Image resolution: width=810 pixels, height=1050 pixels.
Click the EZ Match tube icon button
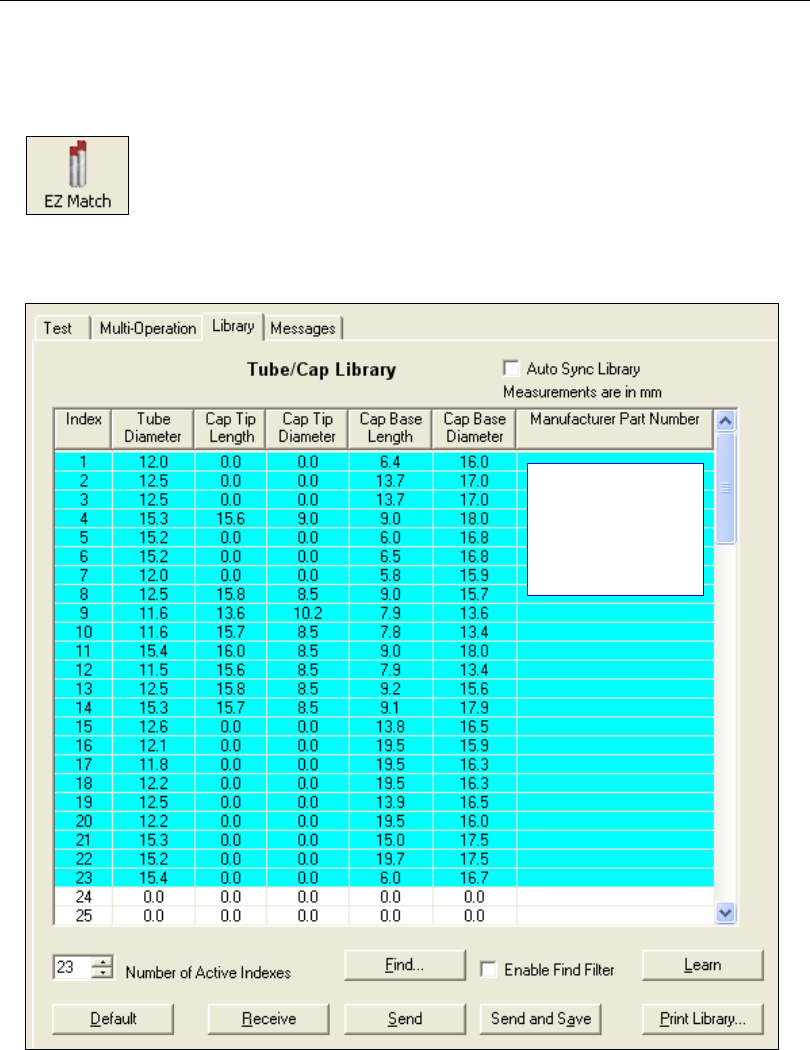click(x=78, y=175)
